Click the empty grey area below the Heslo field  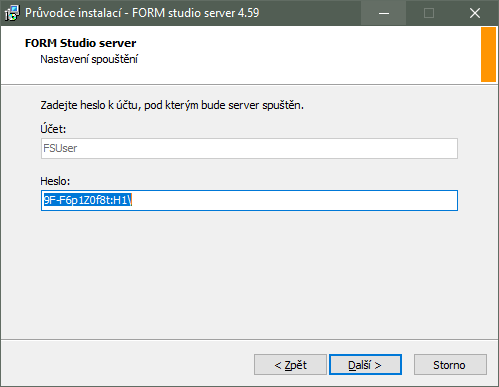[x=249, y=273]
